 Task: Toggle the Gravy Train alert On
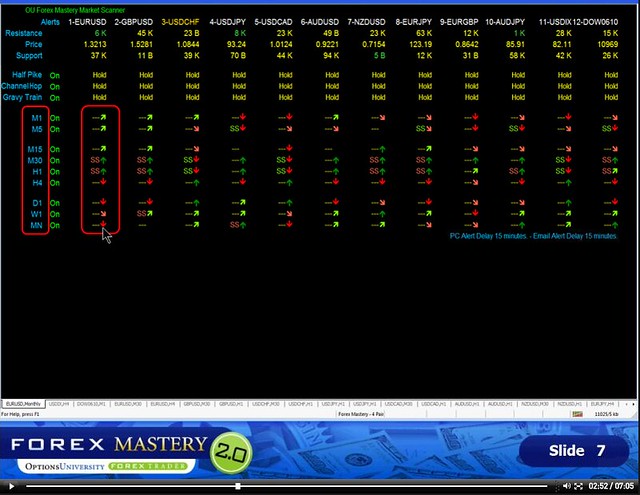(x=55, y=98)
